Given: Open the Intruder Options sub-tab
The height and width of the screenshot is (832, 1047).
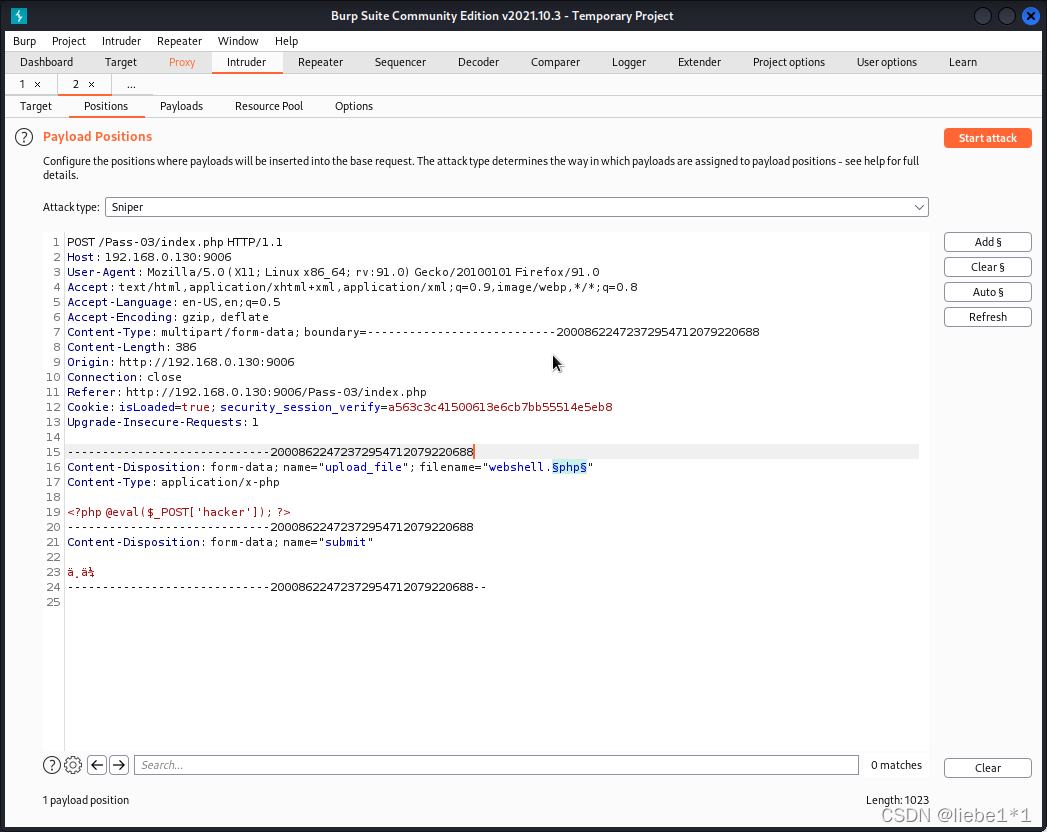Looking at the screenshot, I should pyautogui.click(x=354, y=106).
